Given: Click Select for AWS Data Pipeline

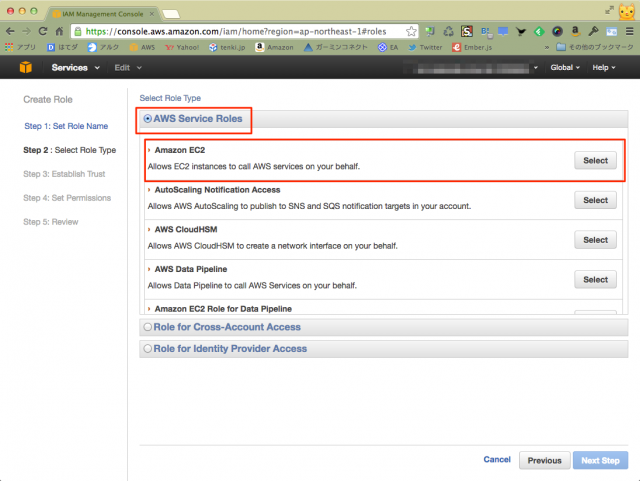Looking at the screenshot, I should click(x=595, y=279).
